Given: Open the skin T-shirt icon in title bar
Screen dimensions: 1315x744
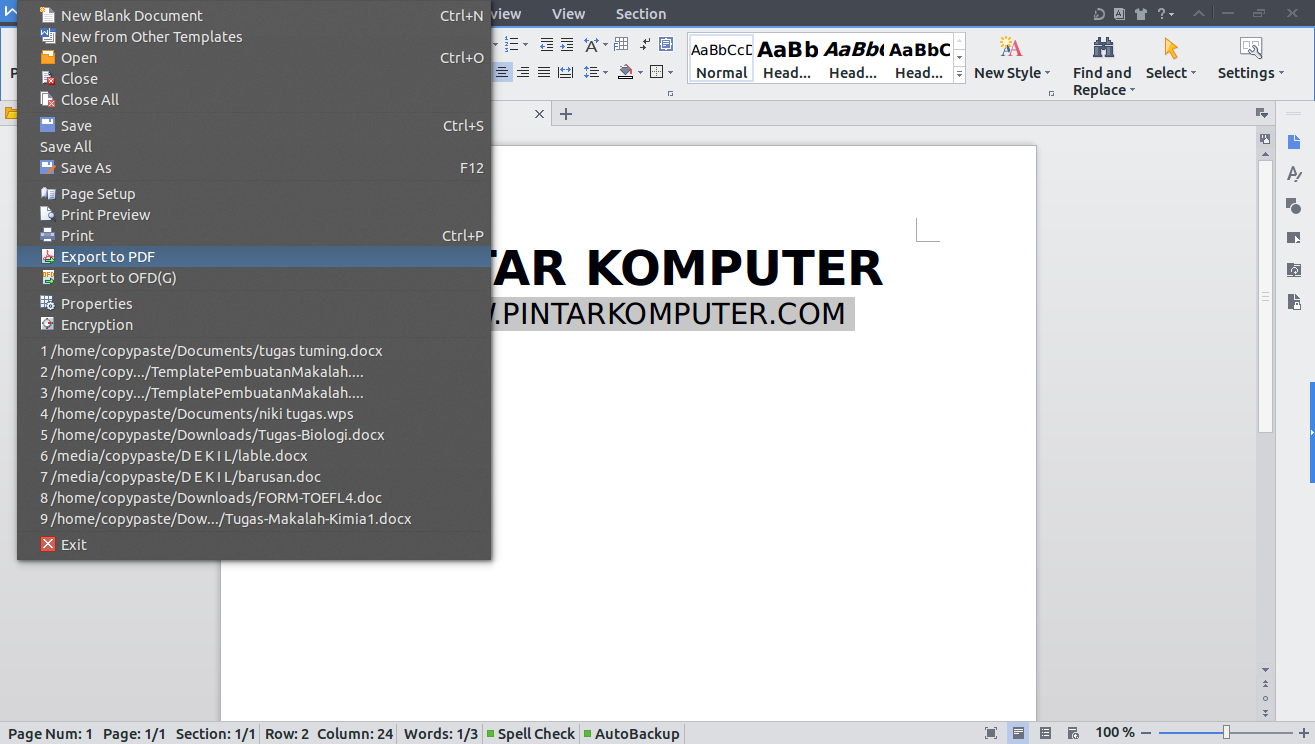Looking at the screenshot, I should (x=1139, y=14).
